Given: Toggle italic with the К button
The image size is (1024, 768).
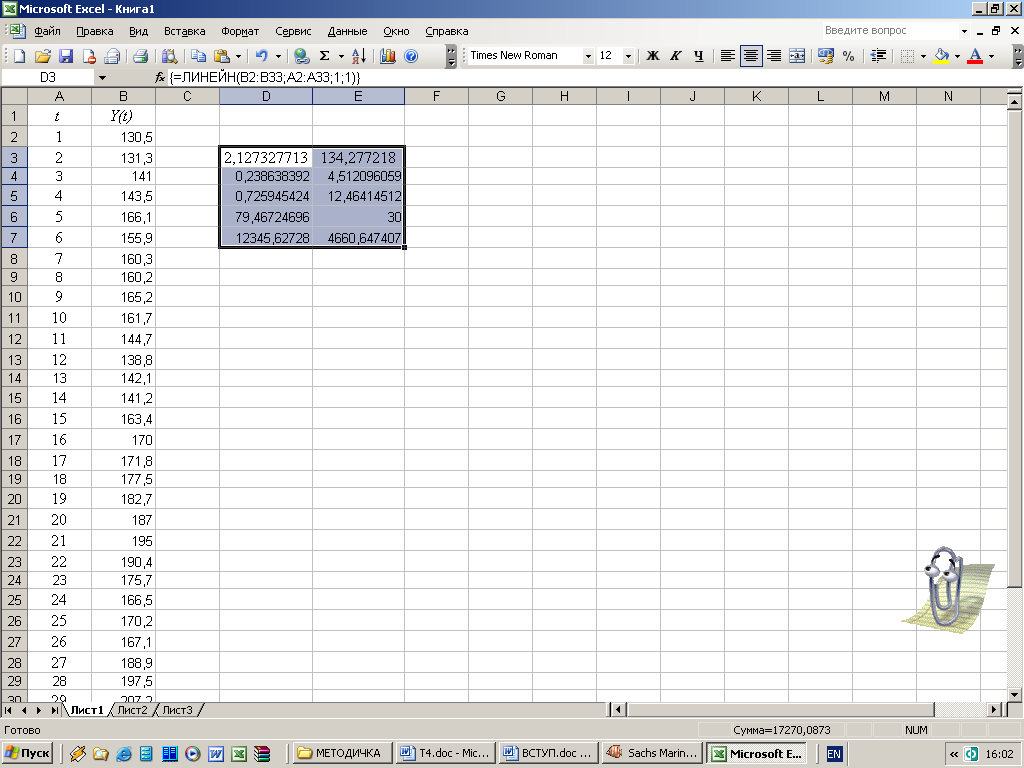Looking at the screenshot, I should 676,56.
